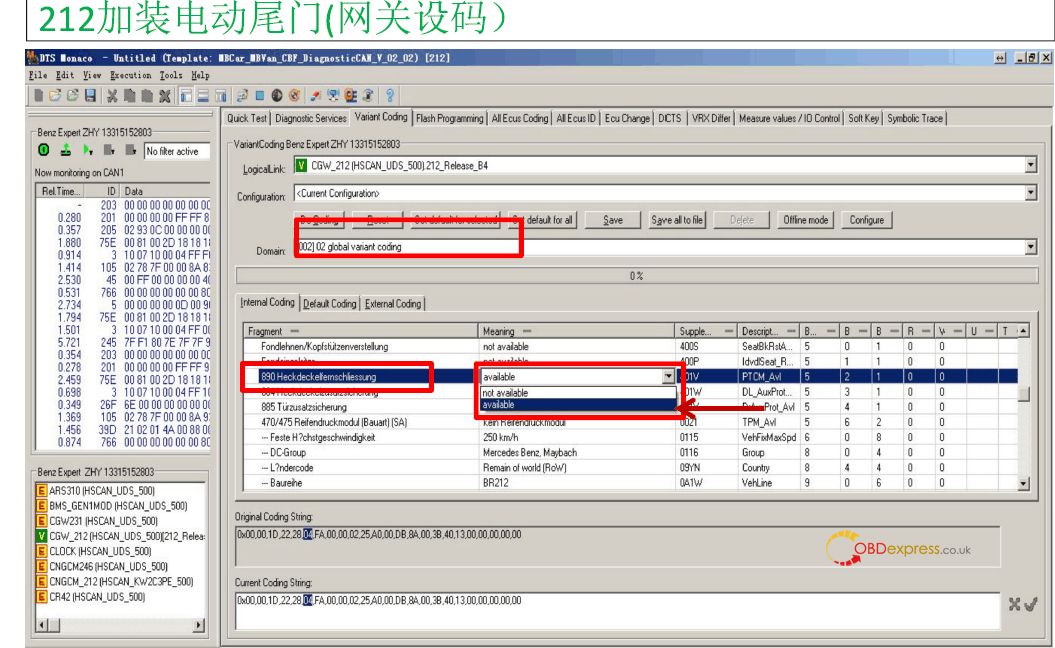Open the Configuration dropdown
Image resolution: width=1055 pixels, height=648 pixels.
(1030, 193)
